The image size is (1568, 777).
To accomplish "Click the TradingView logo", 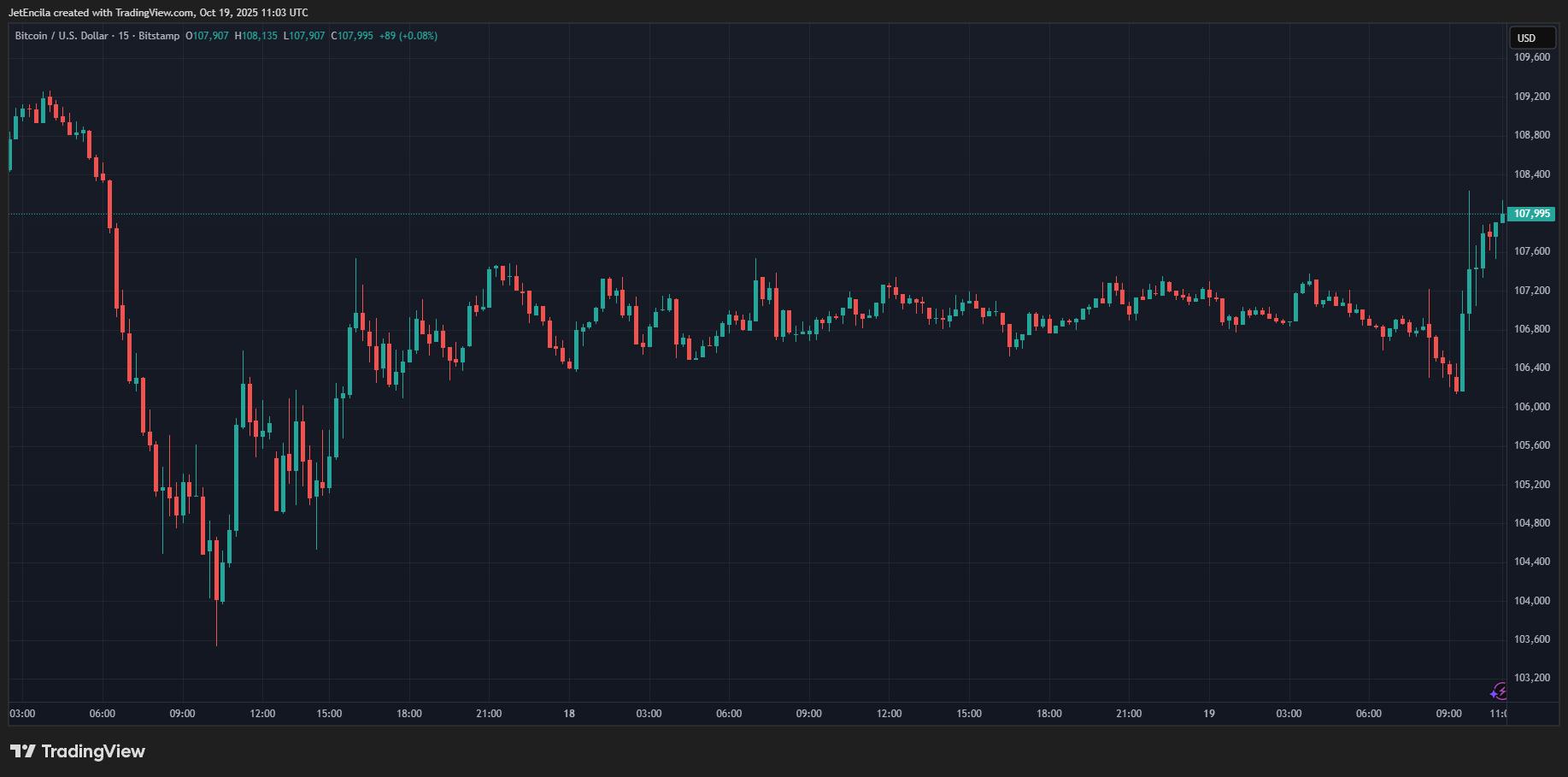I will pos(78,751).
